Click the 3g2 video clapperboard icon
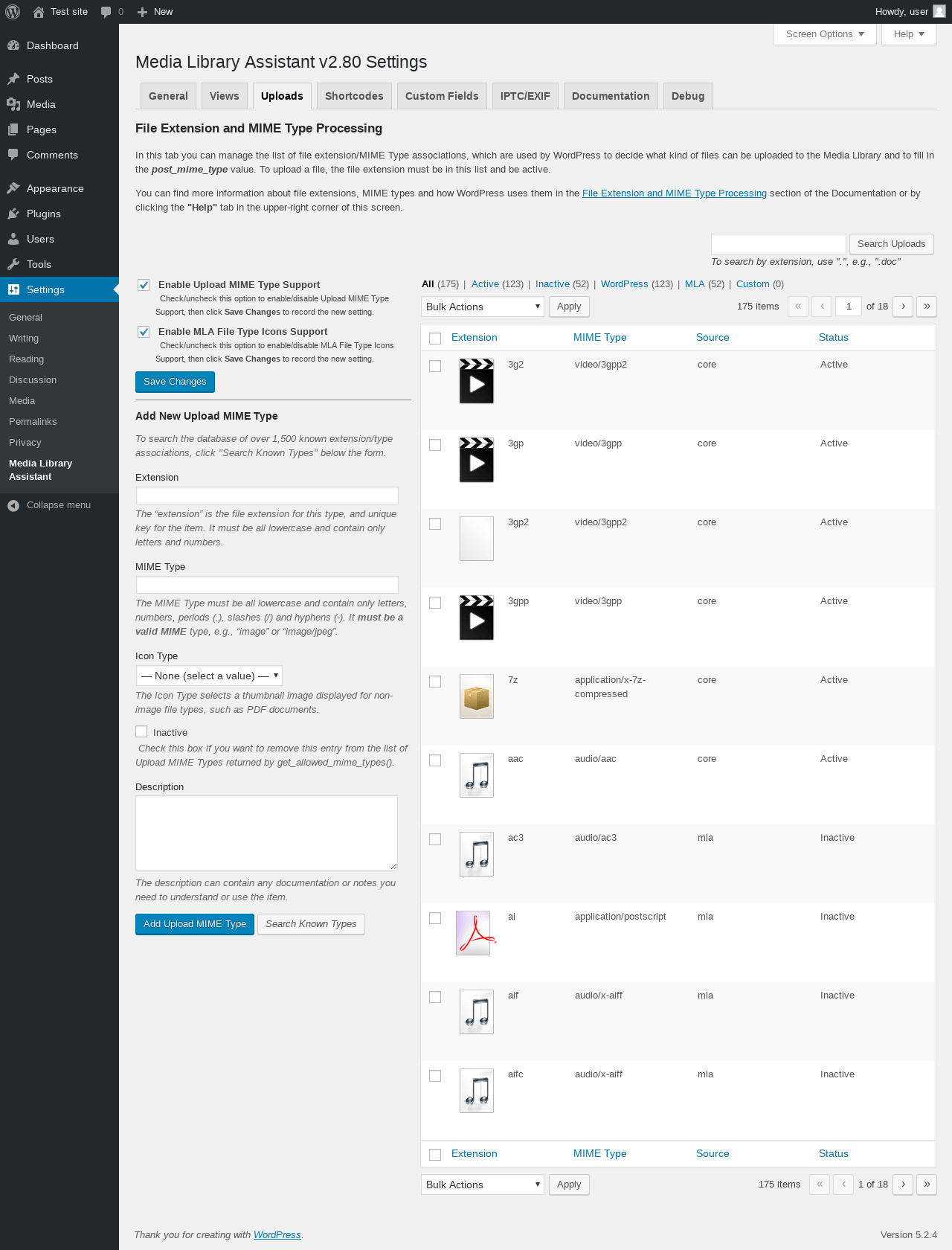This screenshot has height=1250, width=952. coord(477,381)
